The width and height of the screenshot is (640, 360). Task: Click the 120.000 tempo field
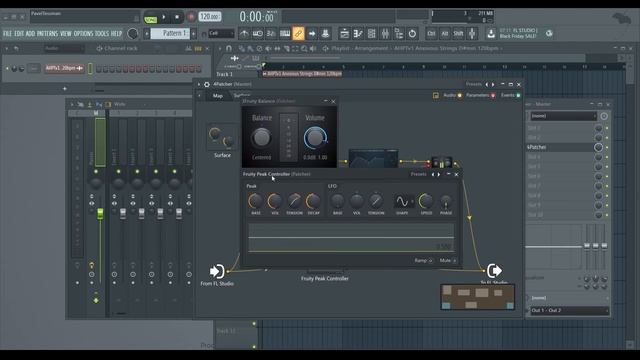210,17
